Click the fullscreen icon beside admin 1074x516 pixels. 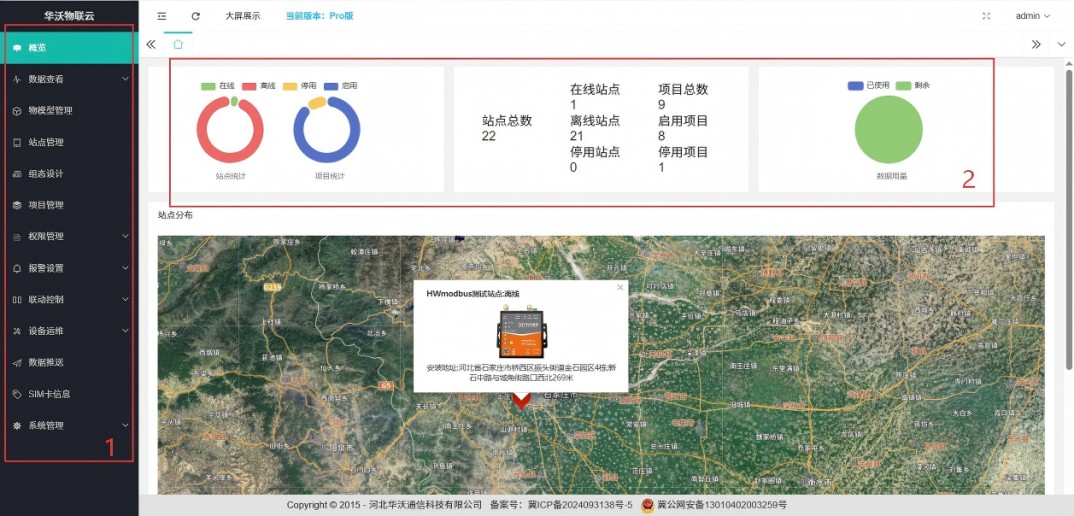(987, 16)
